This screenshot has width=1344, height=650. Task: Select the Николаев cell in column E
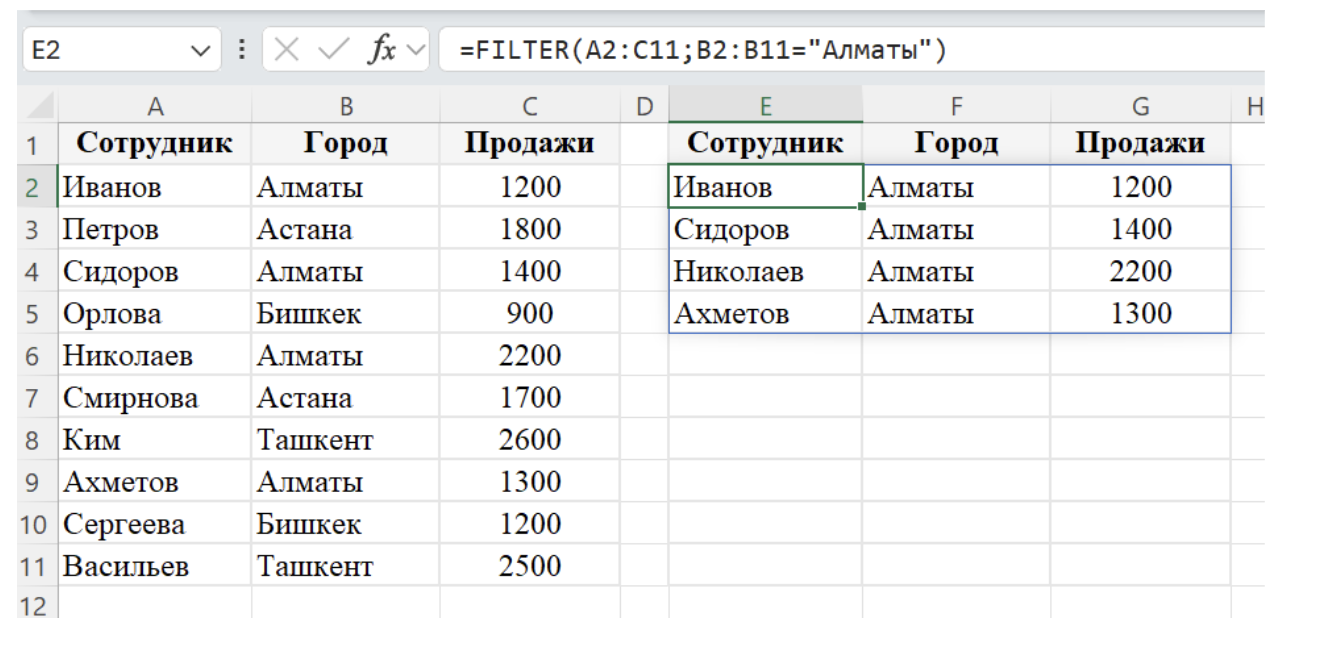click(766, 272)
